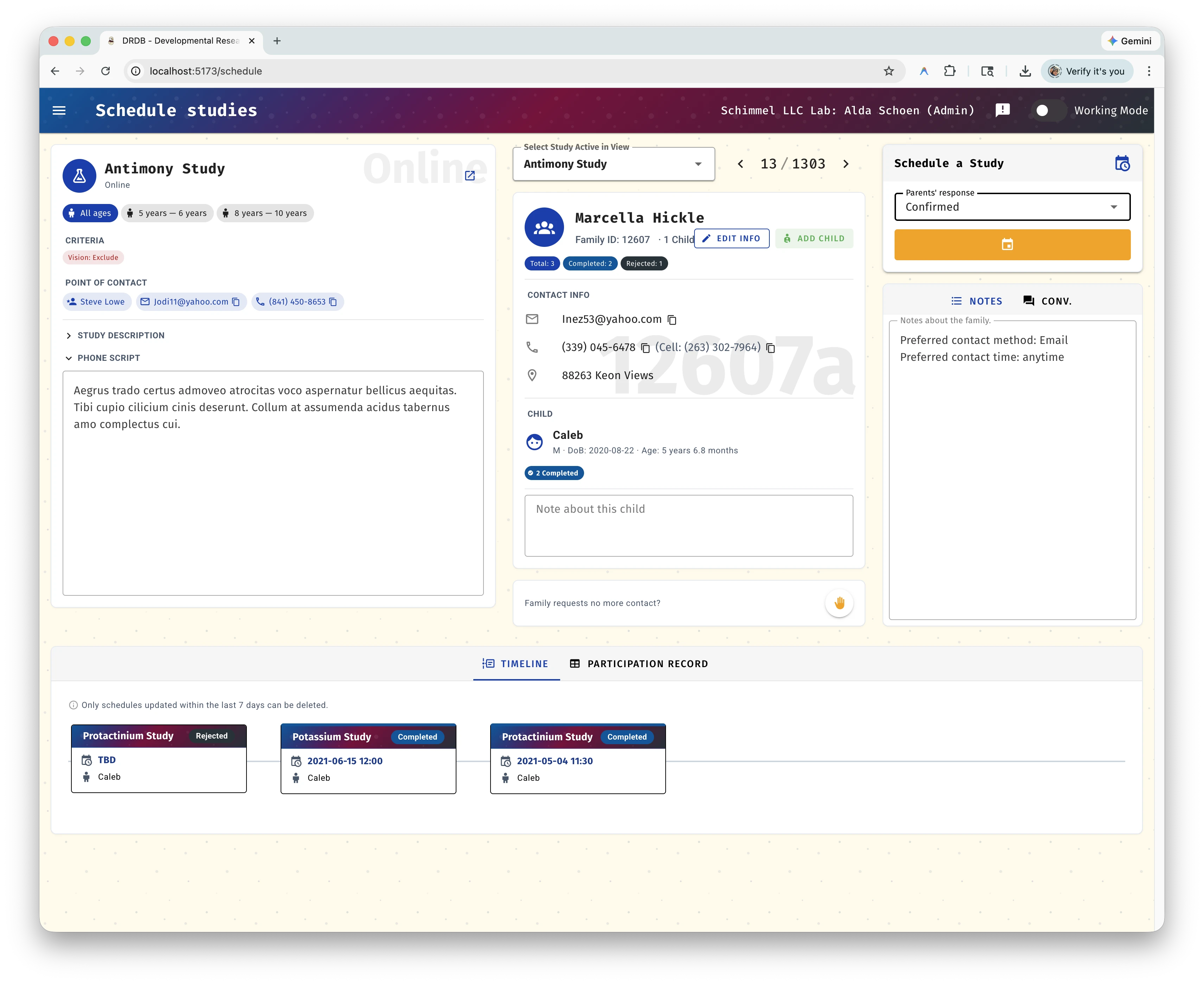This screenshot has width=1204, height=984.
Task: Open the completed Protactinium Study timeline card
Action: [x=578, y=759]
